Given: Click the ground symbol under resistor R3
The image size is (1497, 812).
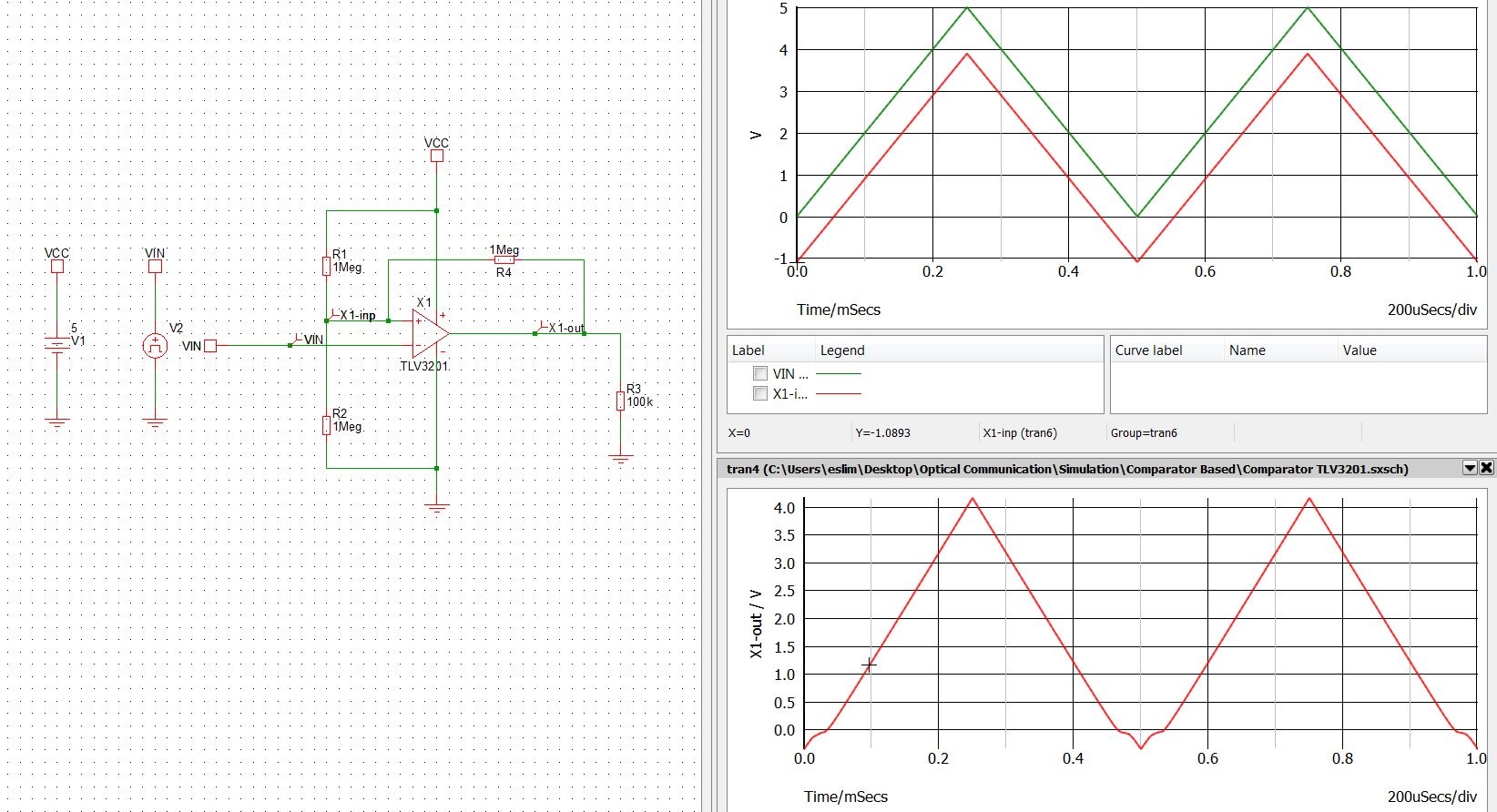Looking at the screenshot, I should click(x=621, y=460).
